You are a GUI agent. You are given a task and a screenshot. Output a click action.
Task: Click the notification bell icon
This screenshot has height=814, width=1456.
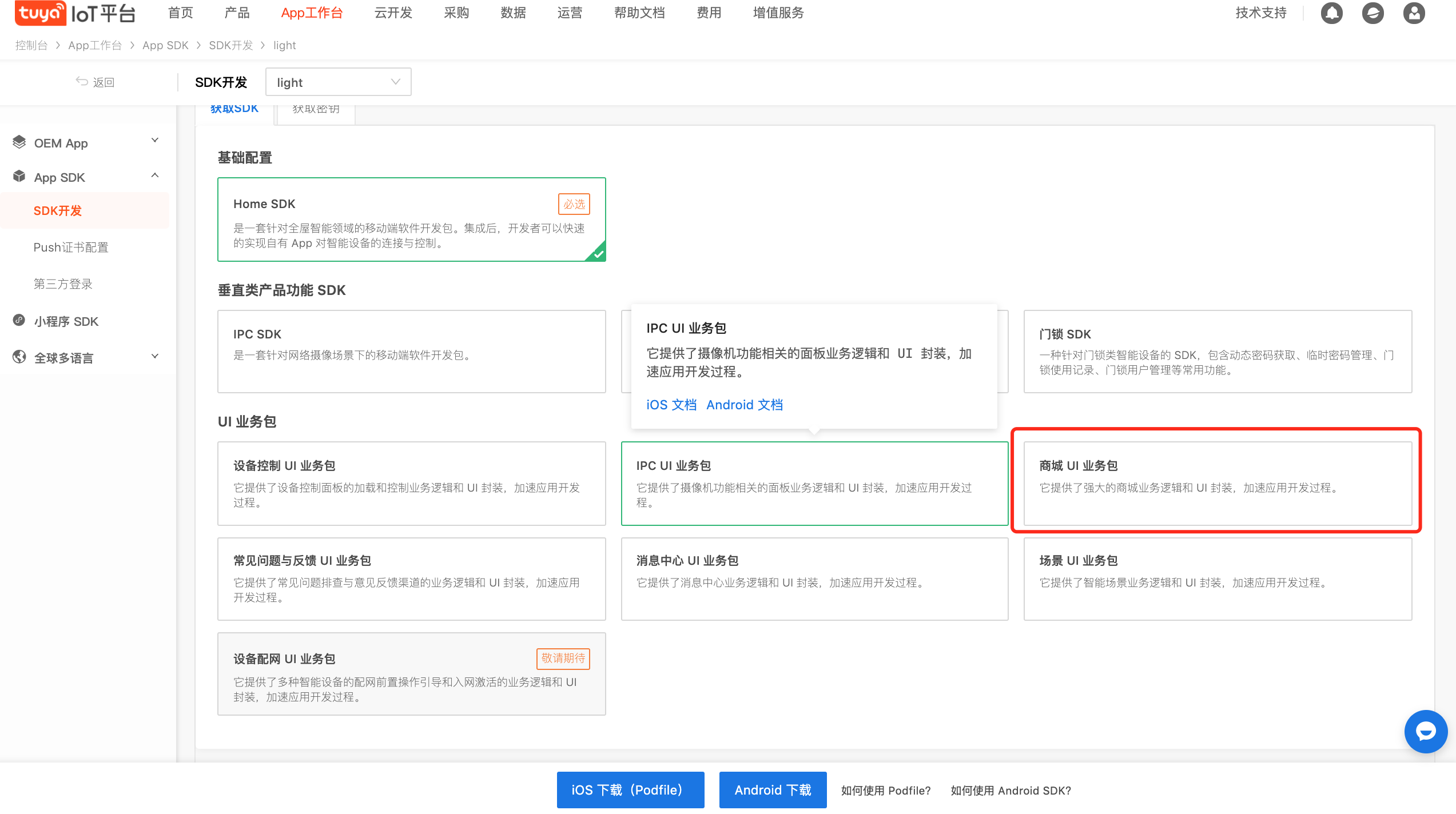(1331, 13)
